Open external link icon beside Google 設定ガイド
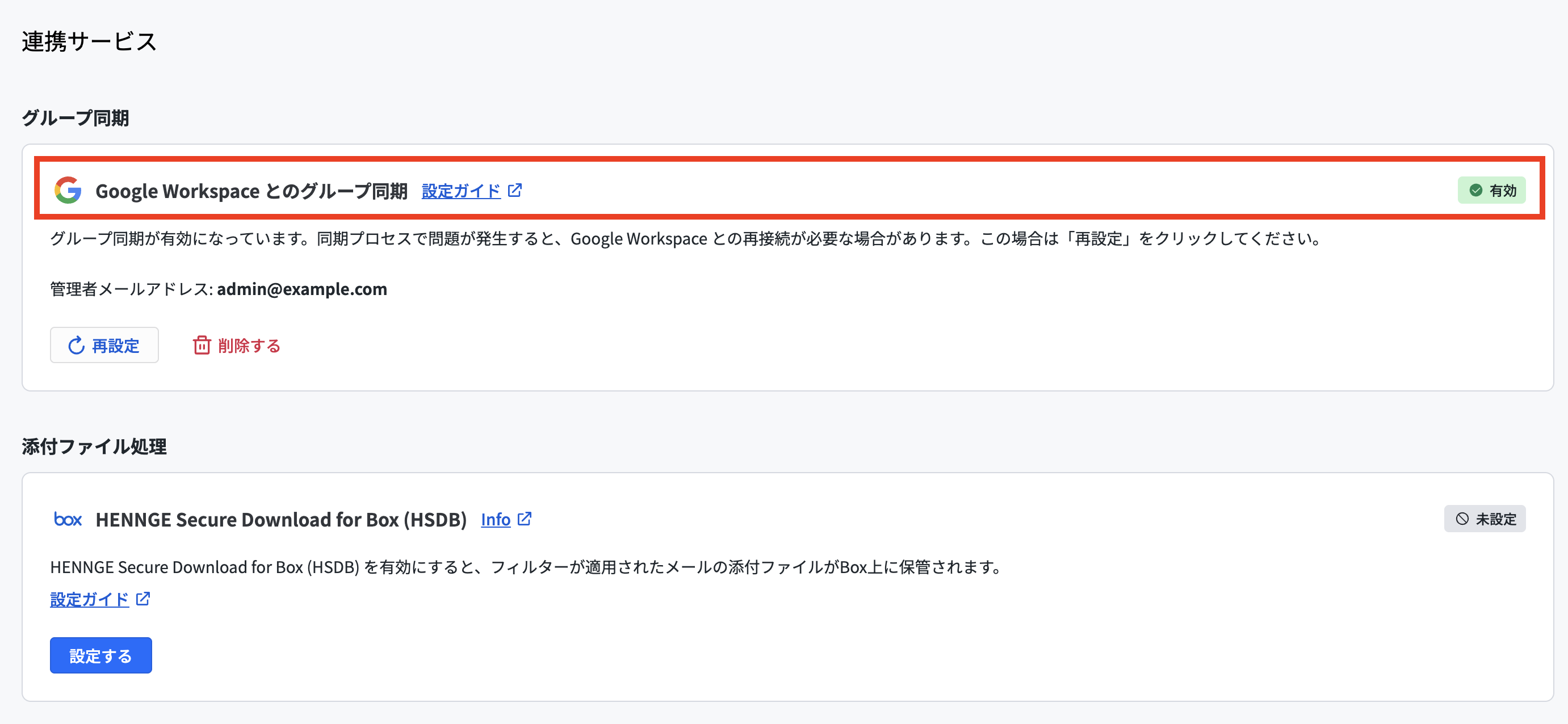1568x724 pixels. click(515, 191)
